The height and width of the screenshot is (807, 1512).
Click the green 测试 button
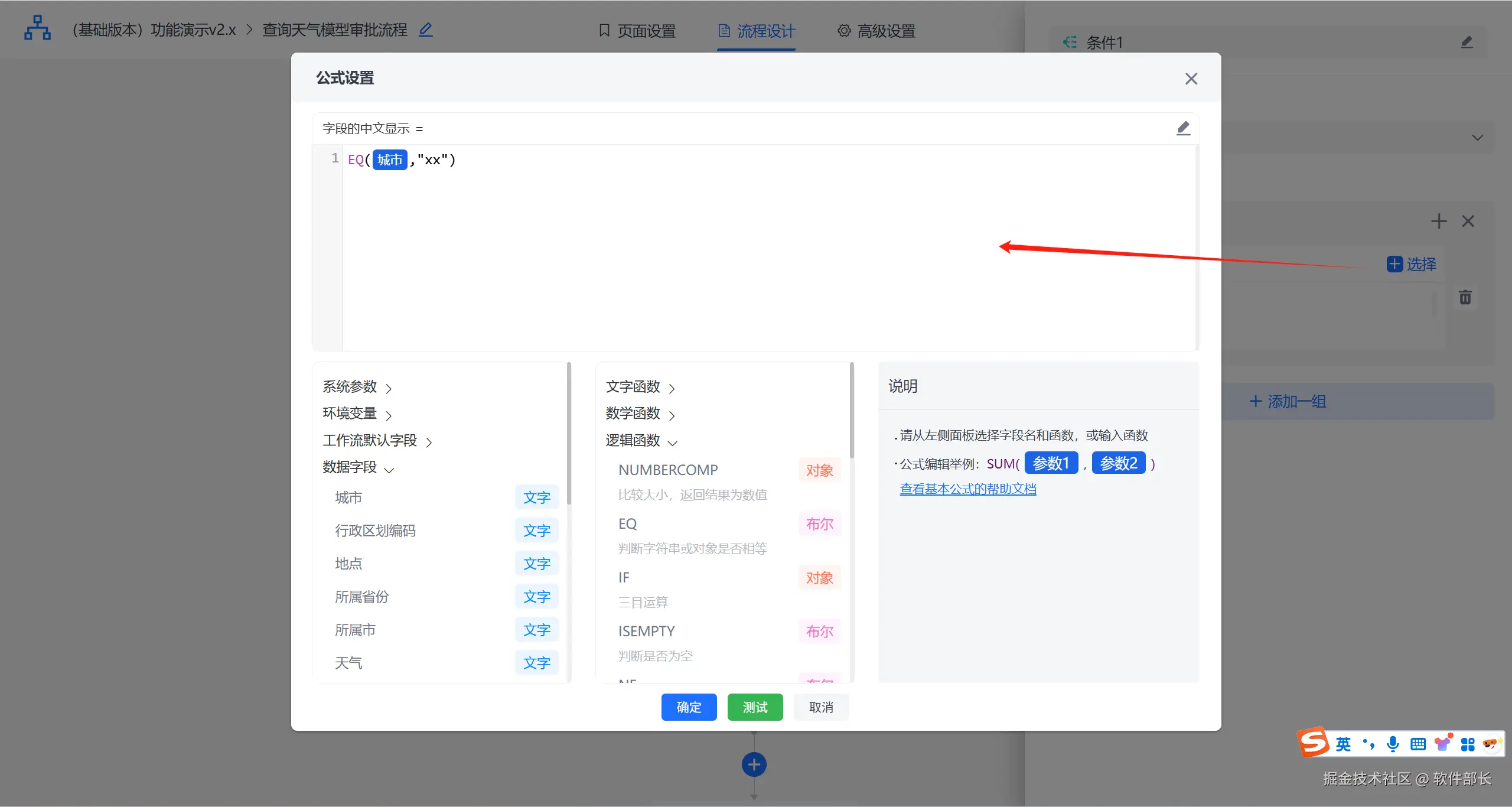[x=755, y=707]
